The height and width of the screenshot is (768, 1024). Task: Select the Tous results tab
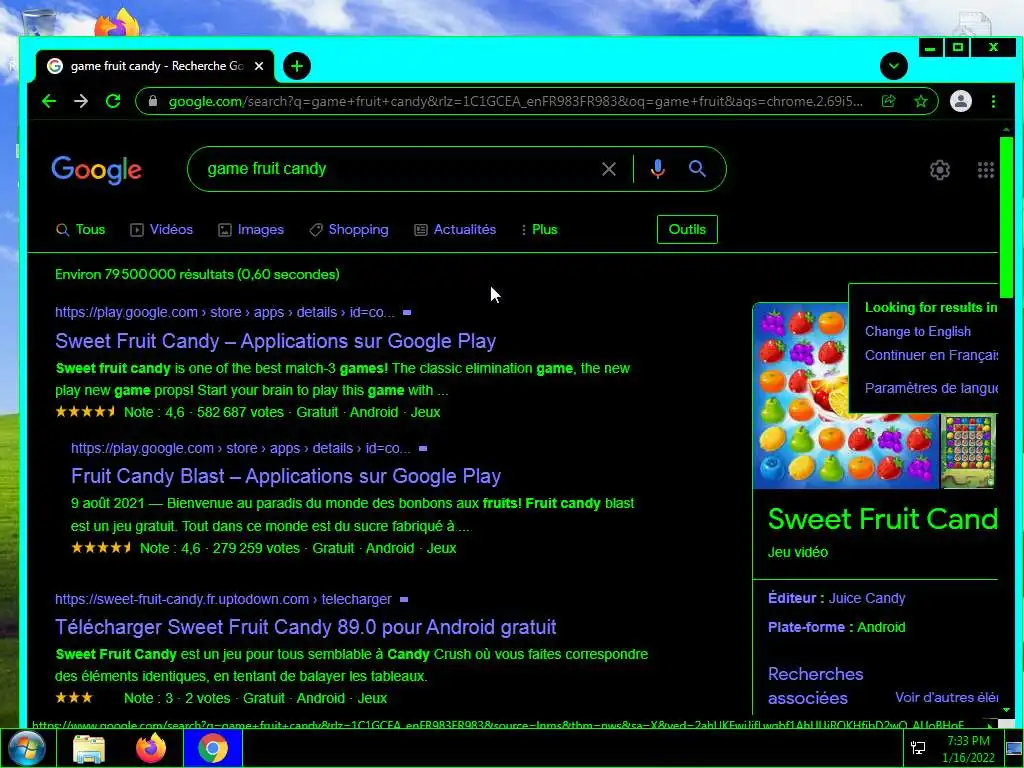pos(80,229)
